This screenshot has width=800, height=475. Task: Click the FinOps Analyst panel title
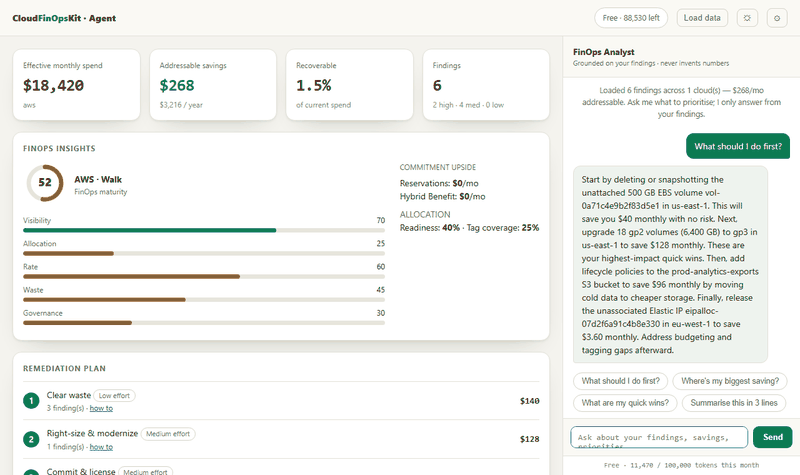pyautogui.click(x=604, y=52)
